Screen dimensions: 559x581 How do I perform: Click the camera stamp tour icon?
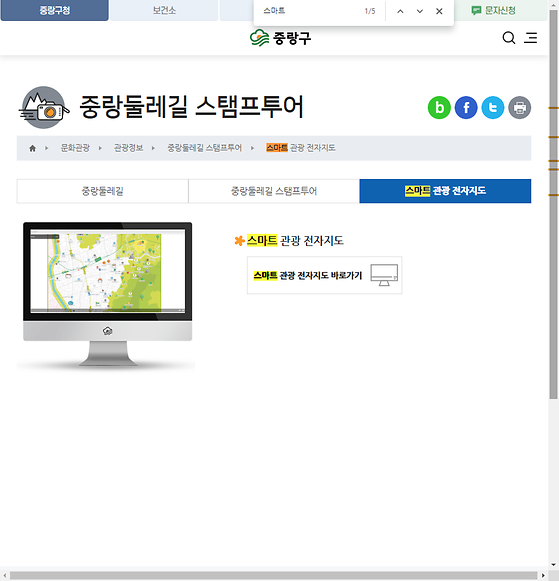coord(44,108)
